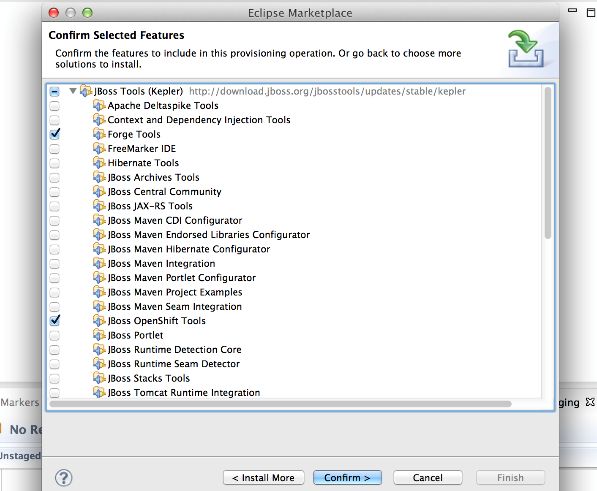Click the JBoss Maven Project Examples icon

(x=99, y=292)
